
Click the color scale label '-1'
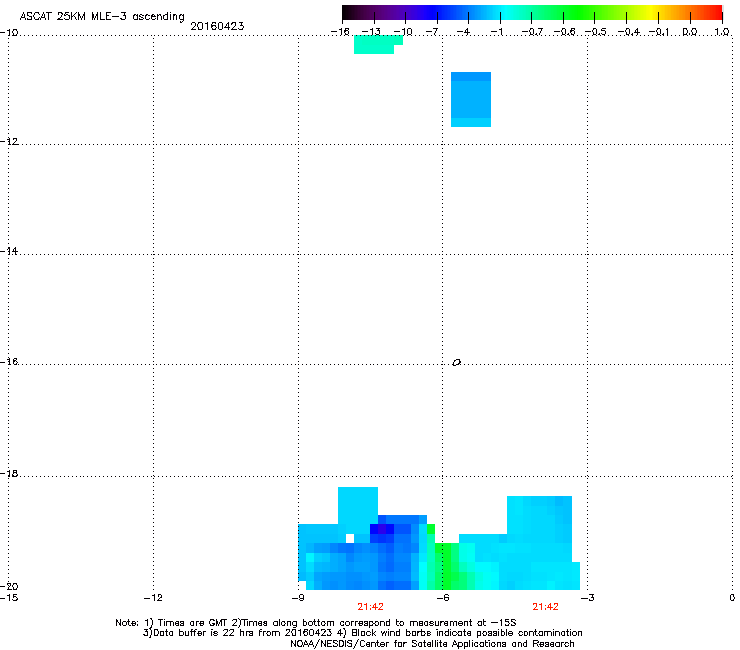496,32
